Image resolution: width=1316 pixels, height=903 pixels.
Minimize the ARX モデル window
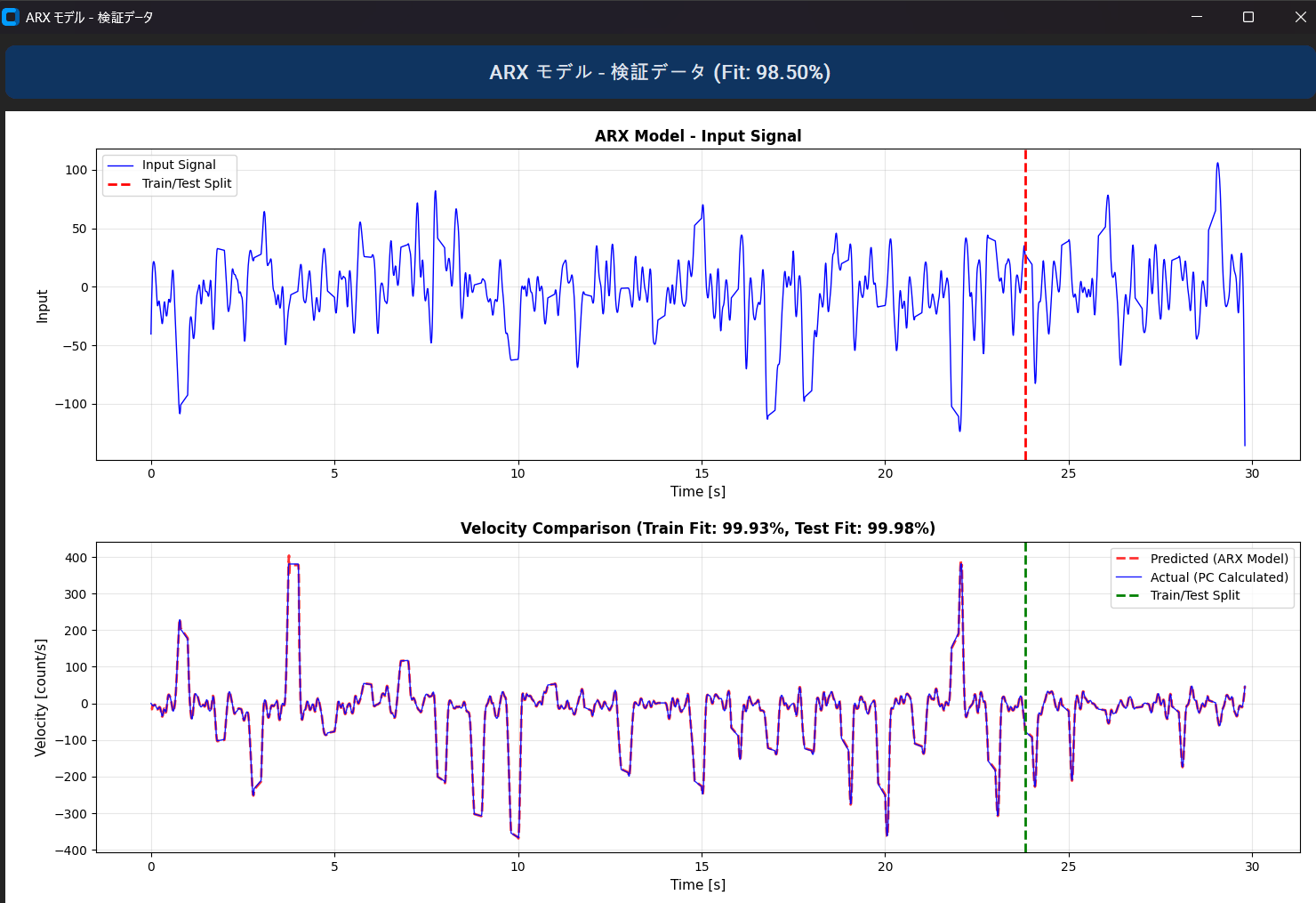[1197, 17]
